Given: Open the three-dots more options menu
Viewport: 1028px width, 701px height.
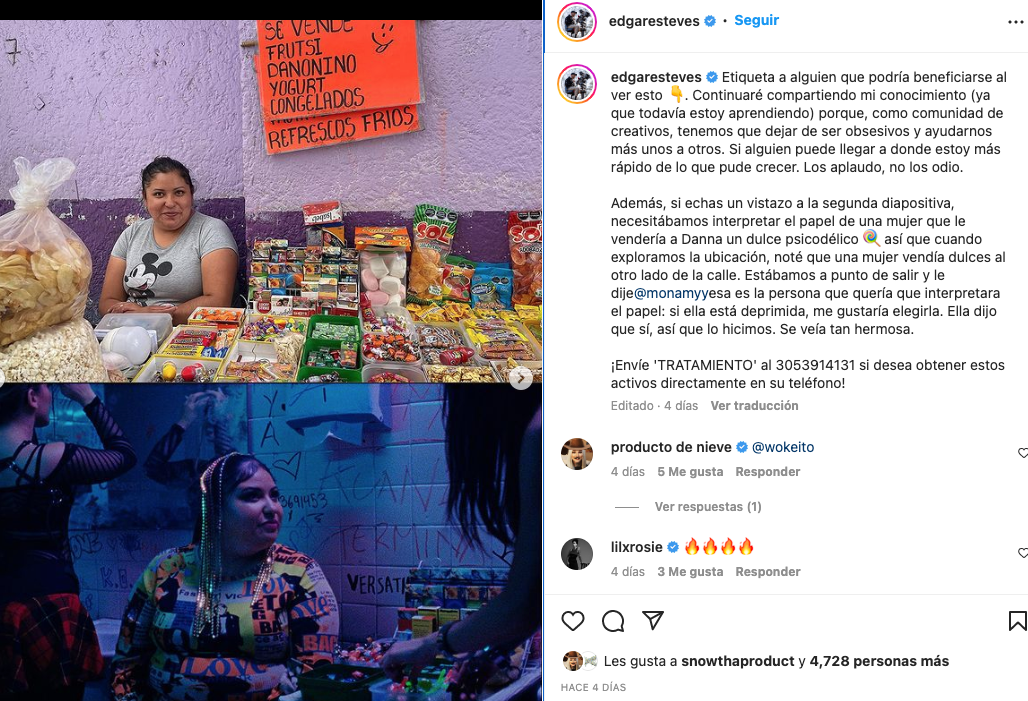Looking at the screenshot, I should click(1015, 22).
